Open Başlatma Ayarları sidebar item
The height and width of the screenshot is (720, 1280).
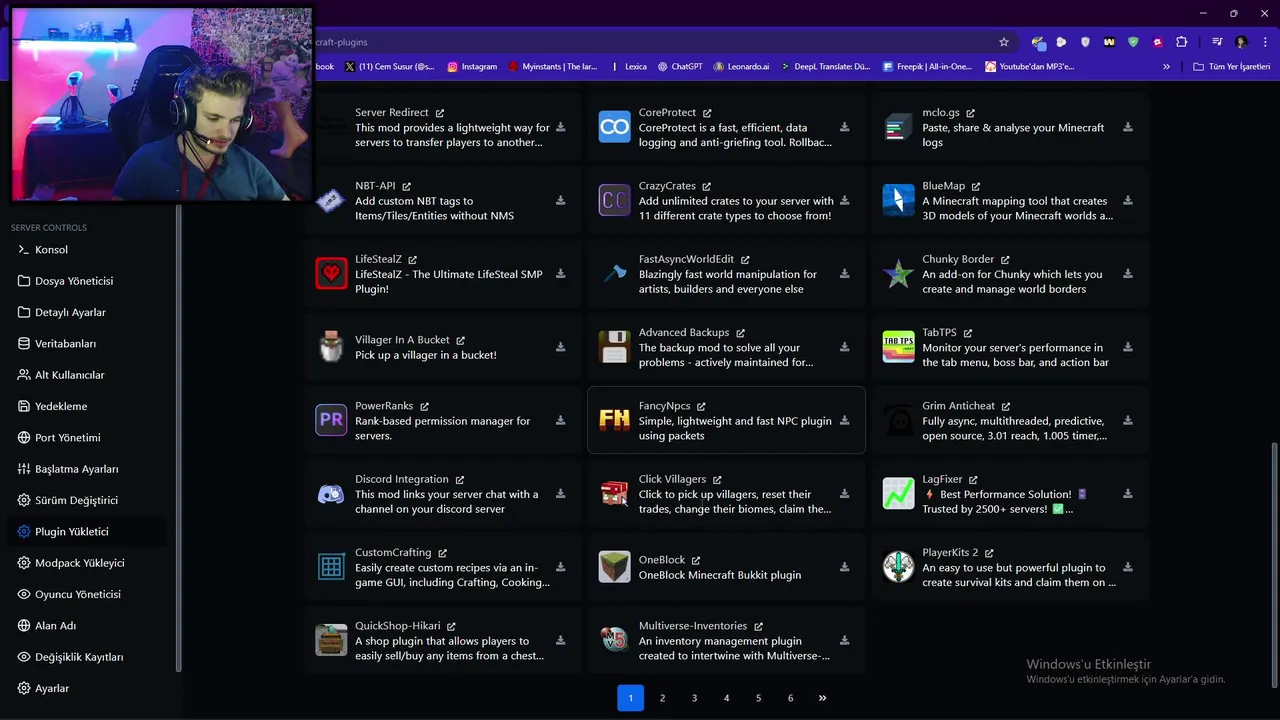[88, 469]
